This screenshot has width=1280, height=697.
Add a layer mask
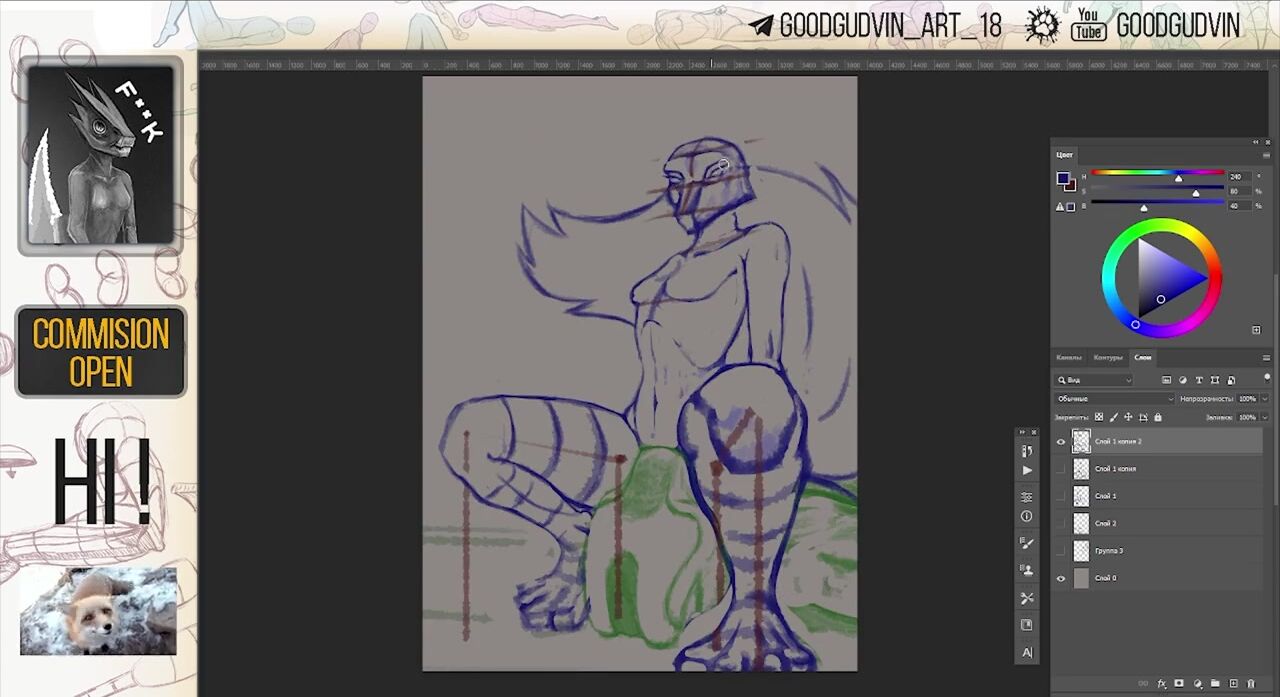coord(1179,684)
